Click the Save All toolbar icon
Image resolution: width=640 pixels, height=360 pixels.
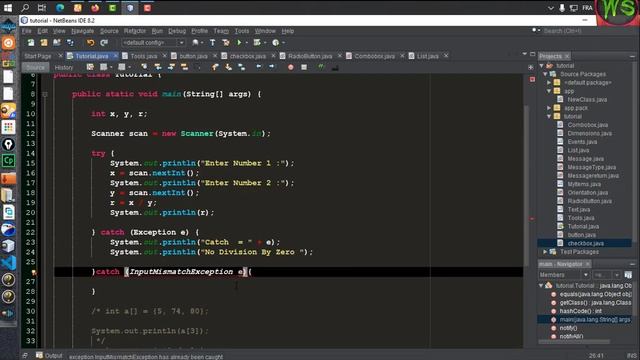click(70, 42)
